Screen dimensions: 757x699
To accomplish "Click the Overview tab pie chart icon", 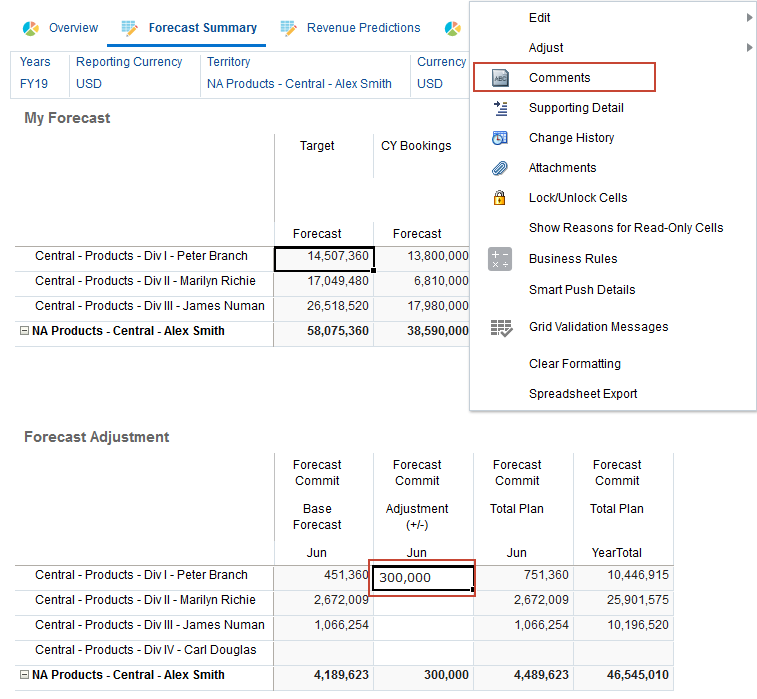I will 31,28.
